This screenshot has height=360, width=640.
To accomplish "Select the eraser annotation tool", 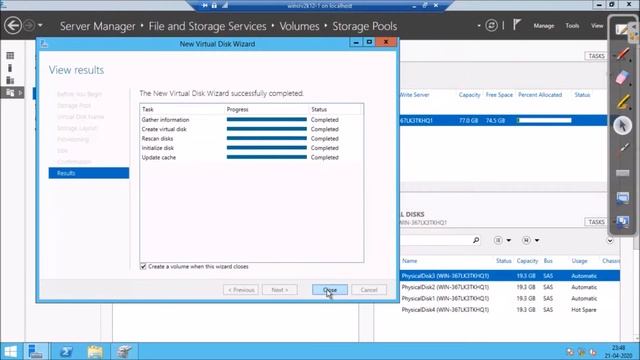I will [x=622, y=78].
